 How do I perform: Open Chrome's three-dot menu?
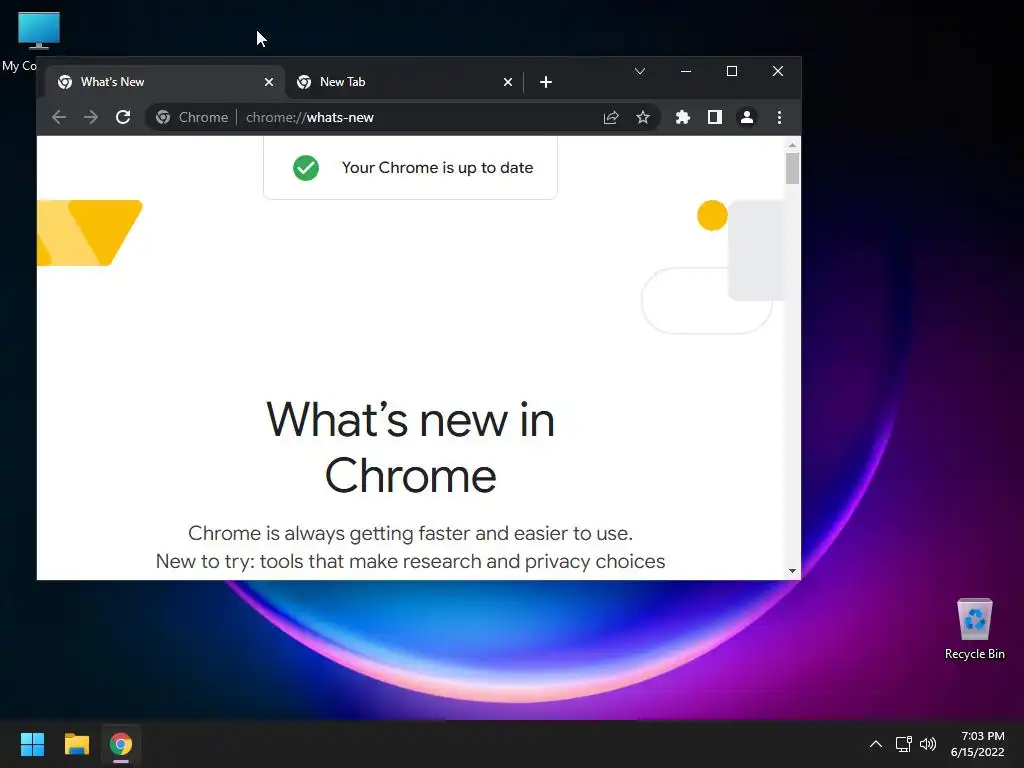click(x=779, y=118)
